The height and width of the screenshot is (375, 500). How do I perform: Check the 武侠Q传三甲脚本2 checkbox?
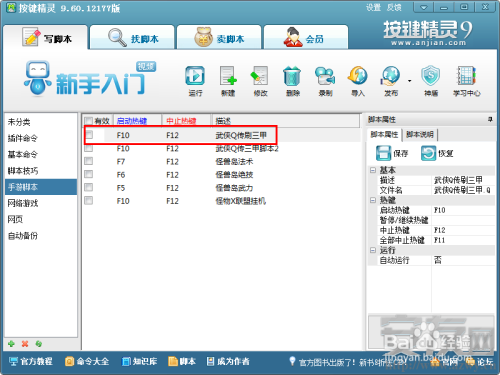(88, 148)
